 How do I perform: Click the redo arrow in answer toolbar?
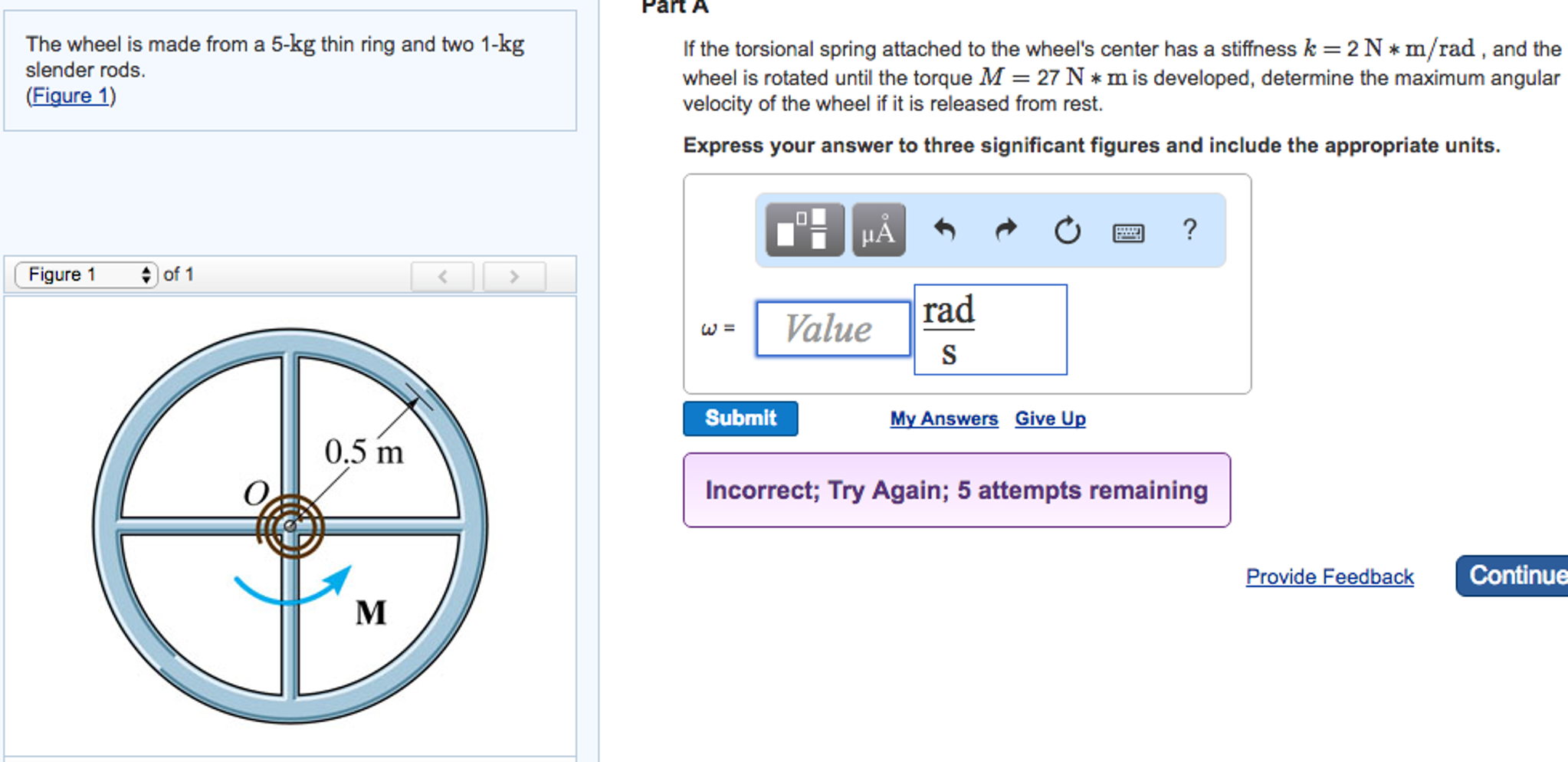pos(1005,229)
